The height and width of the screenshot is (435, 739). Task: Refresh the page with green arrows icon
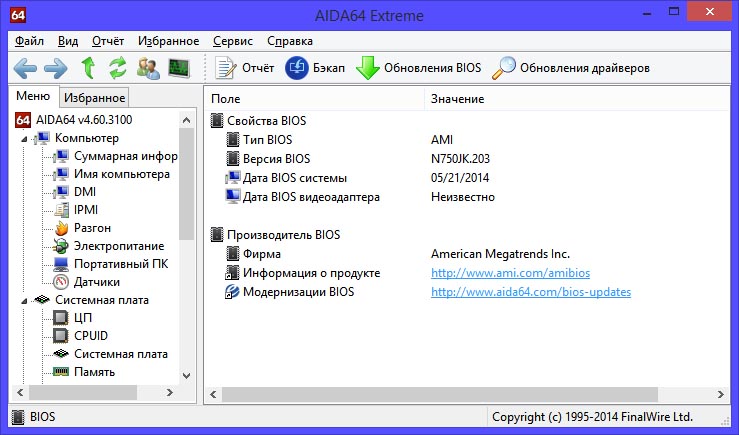[x=118, y=68]
